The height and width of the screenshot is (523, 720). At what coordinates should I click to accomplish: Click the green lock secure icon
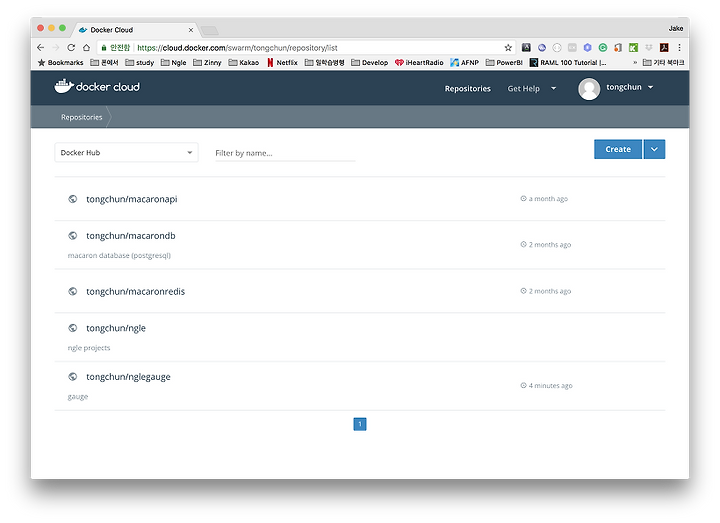[x=104, y=48]
